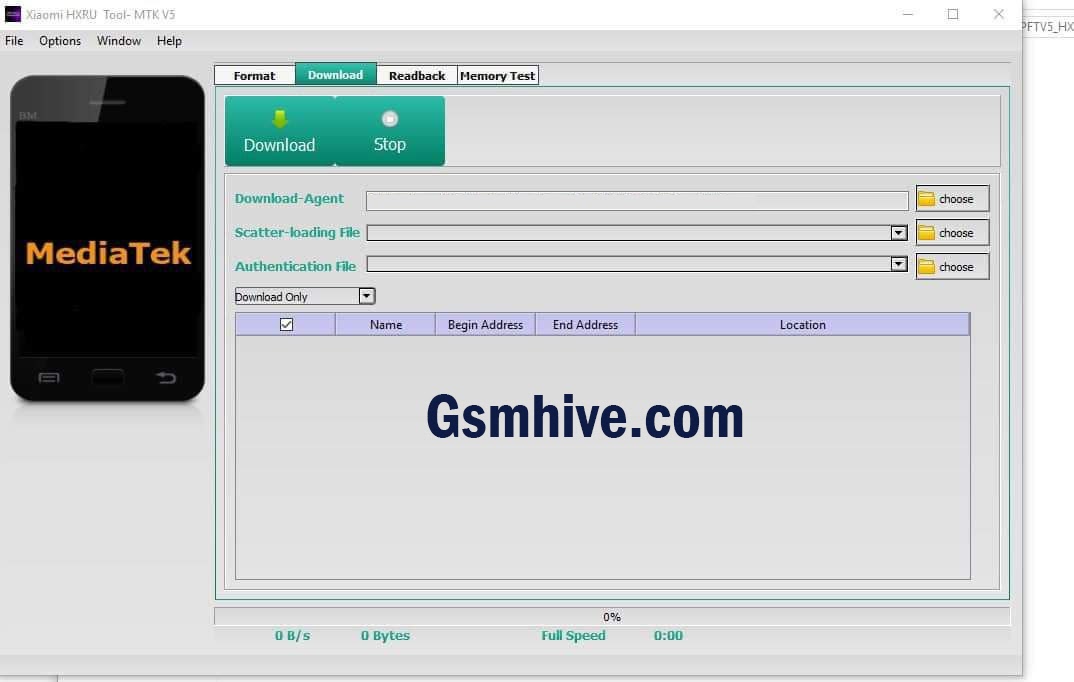Screen dimensions: 1074x682
Task: Open the Help menu
Action: pyautogui.click(x=169, y=41)
